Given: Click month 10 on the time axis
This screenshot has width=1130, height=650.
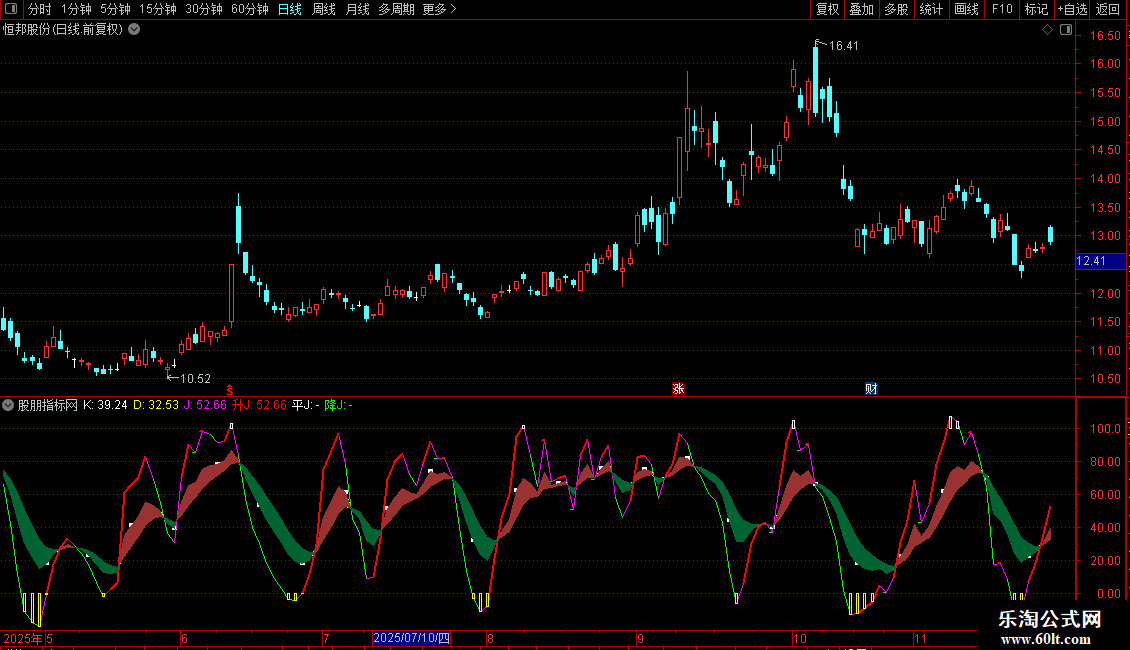Looking at the screenshot, I should coord(799,638).
